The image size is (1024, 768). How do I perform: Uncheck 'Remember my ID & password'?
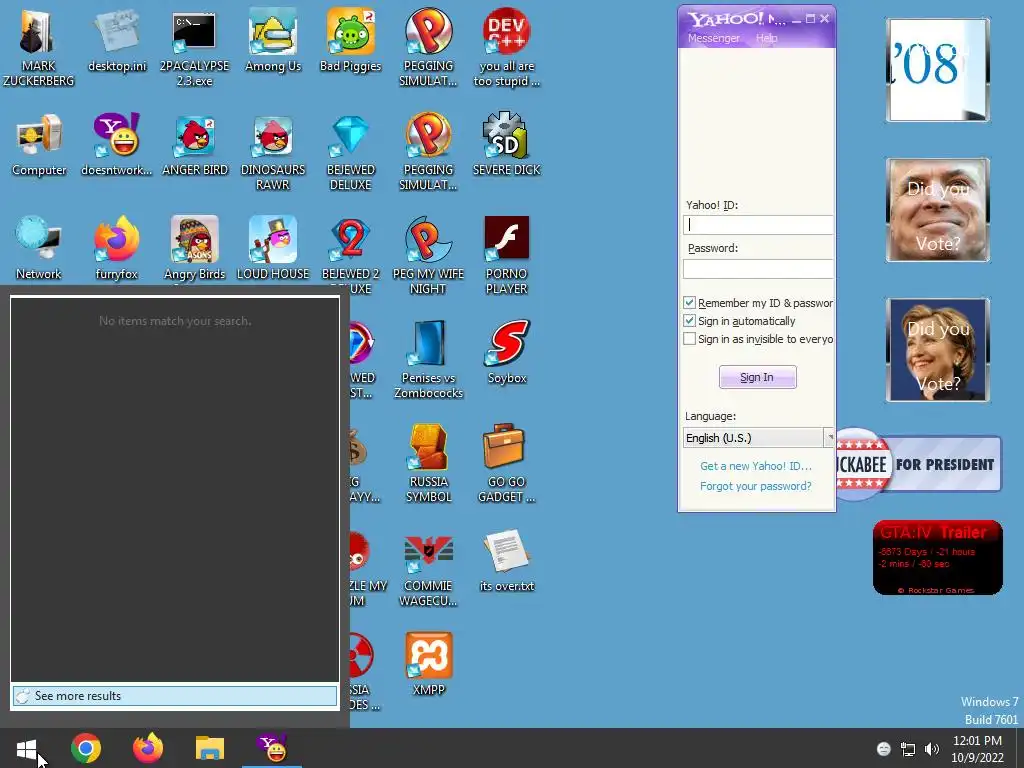click(690, 302)
